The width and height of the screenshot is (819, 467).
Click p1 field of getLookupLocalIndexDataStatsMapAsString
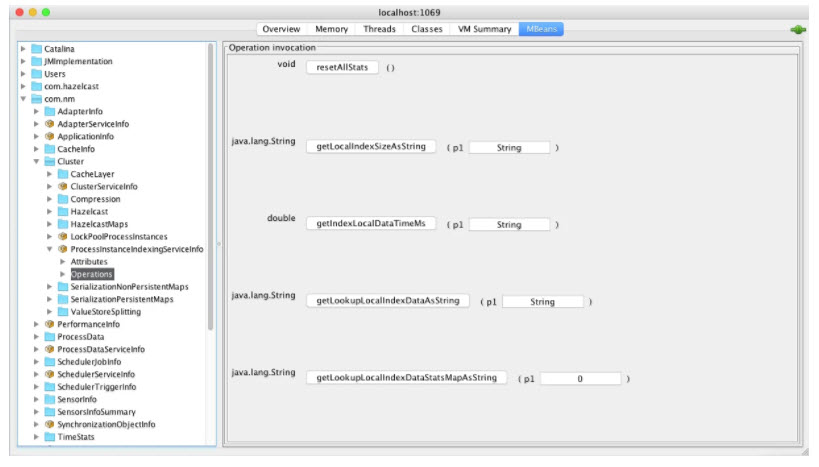tap(581, 379)
